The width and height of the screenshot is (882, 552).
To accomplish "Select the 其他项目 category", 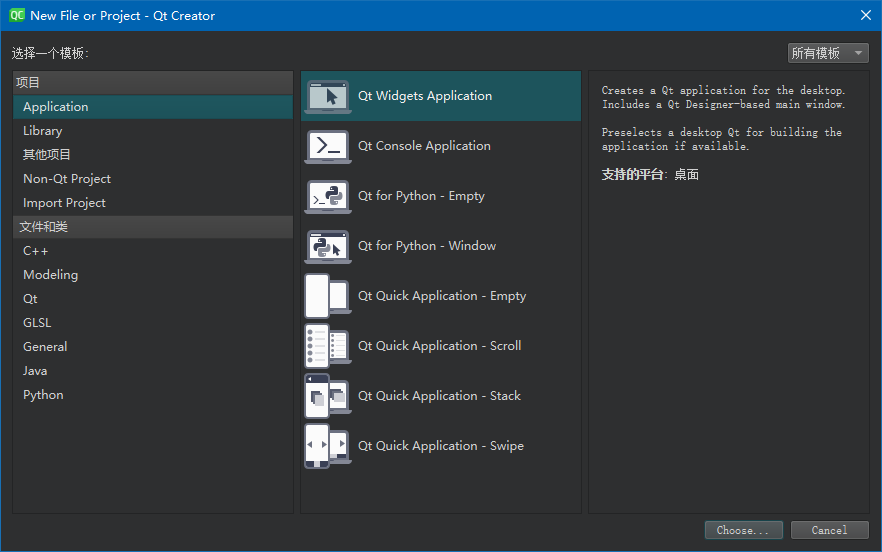I will 152,155.
